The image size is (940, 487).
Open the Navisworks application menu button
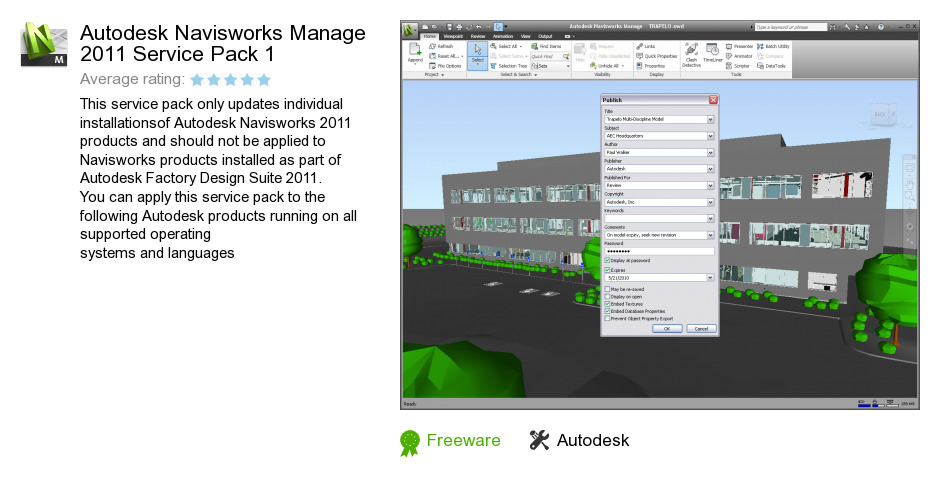coord(409,31)
